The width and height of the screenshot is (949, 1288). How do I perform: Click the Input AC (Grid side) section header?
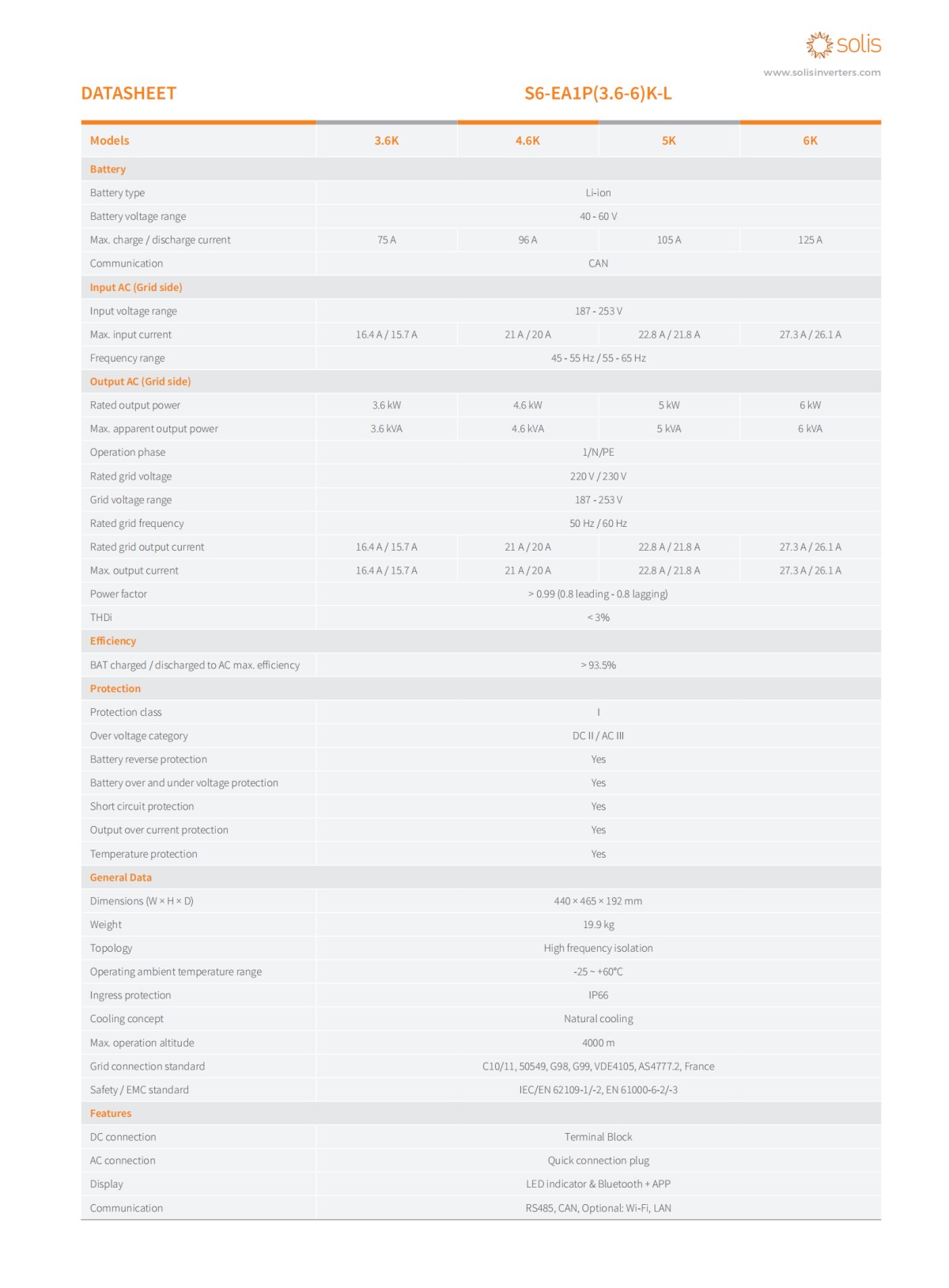(x=136, y=287)
